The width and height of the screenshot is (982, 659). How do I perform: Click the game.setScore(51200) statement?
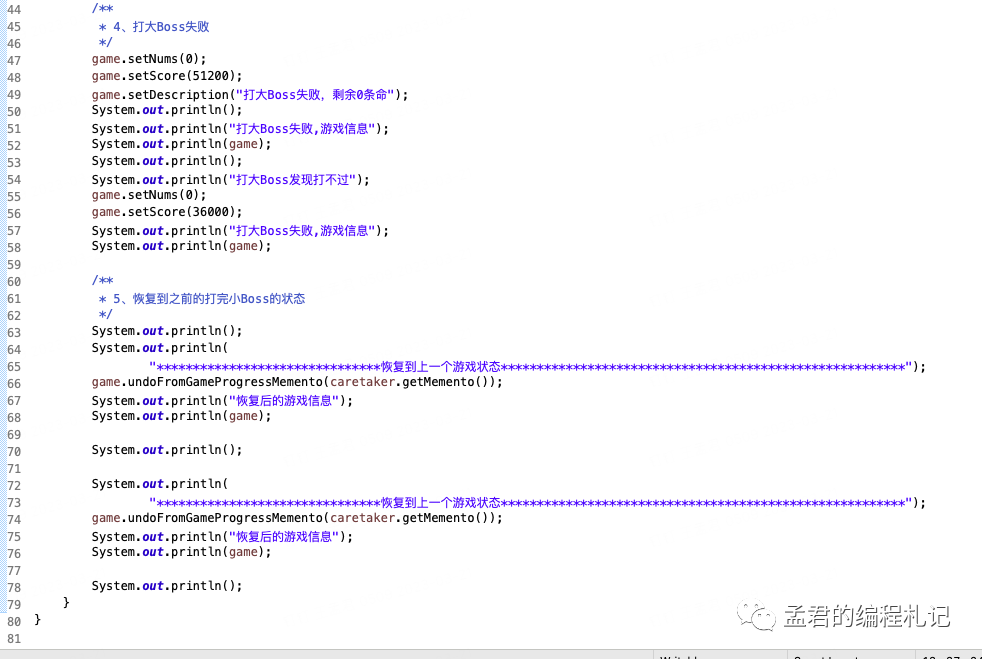[x=167, y=76]
